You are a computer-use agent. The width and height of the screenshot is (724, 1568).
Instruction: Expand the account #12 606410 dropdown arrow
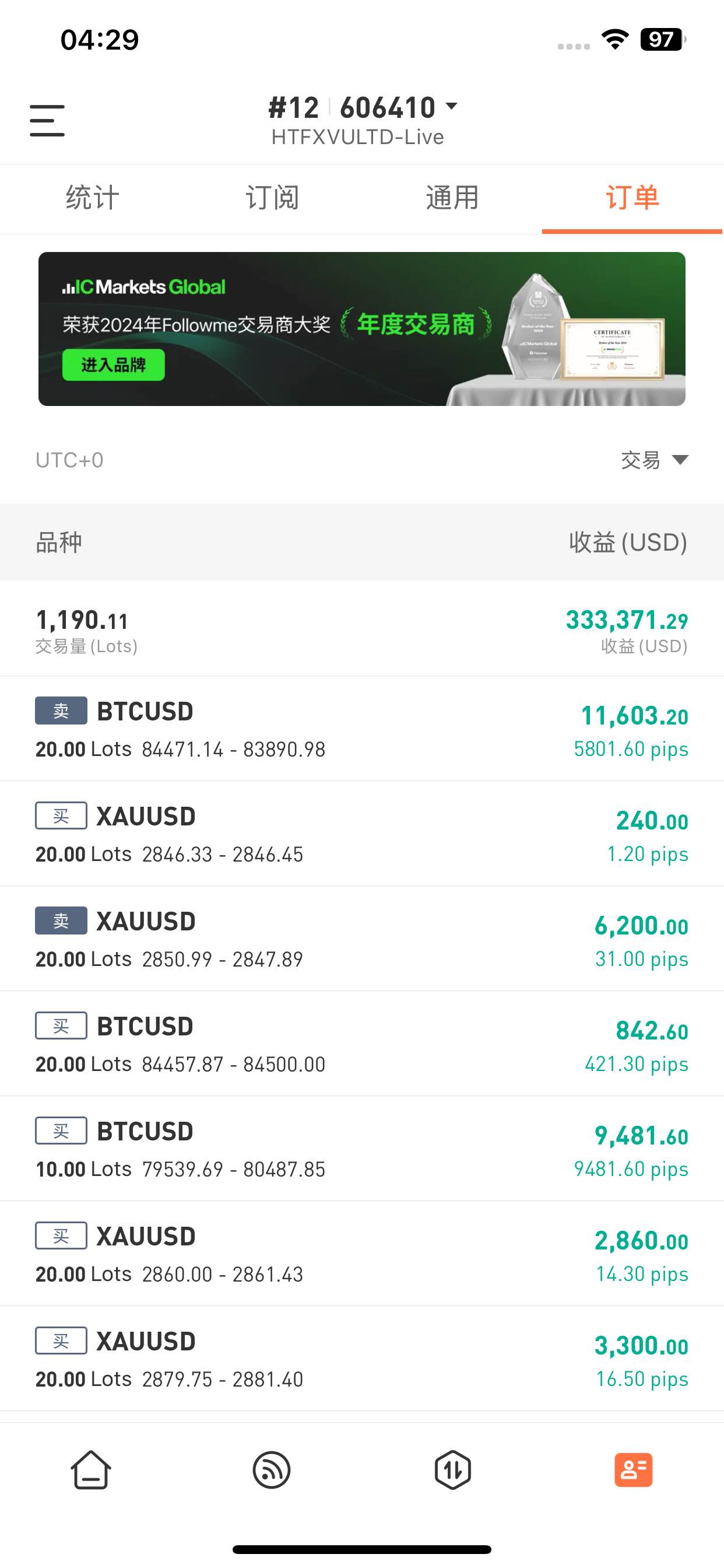pos(451,107)
